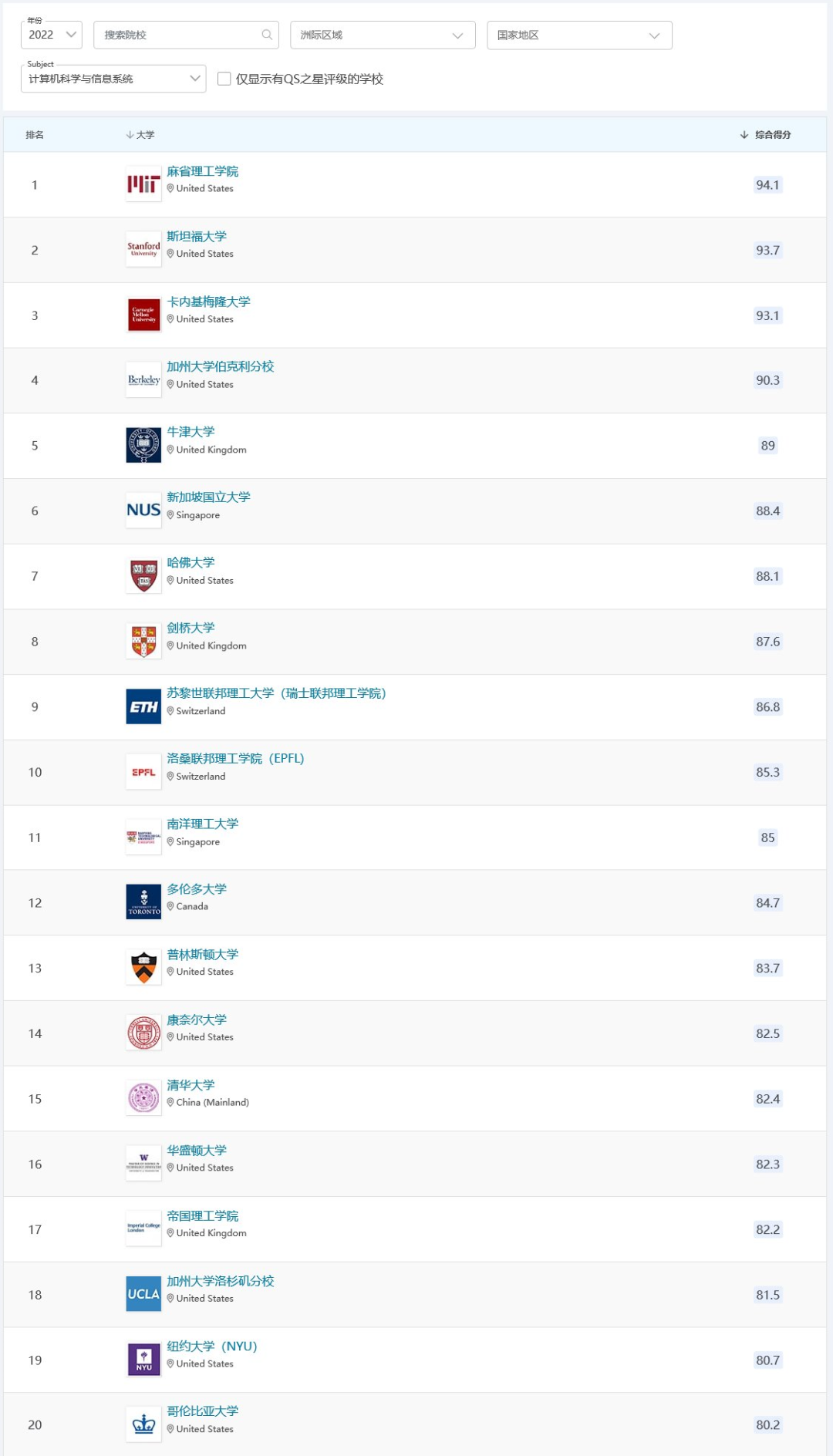This screenshot has width=833, height=1456.
Task: Click the University of Toronto logo
Action: click(x=143, y=902)
